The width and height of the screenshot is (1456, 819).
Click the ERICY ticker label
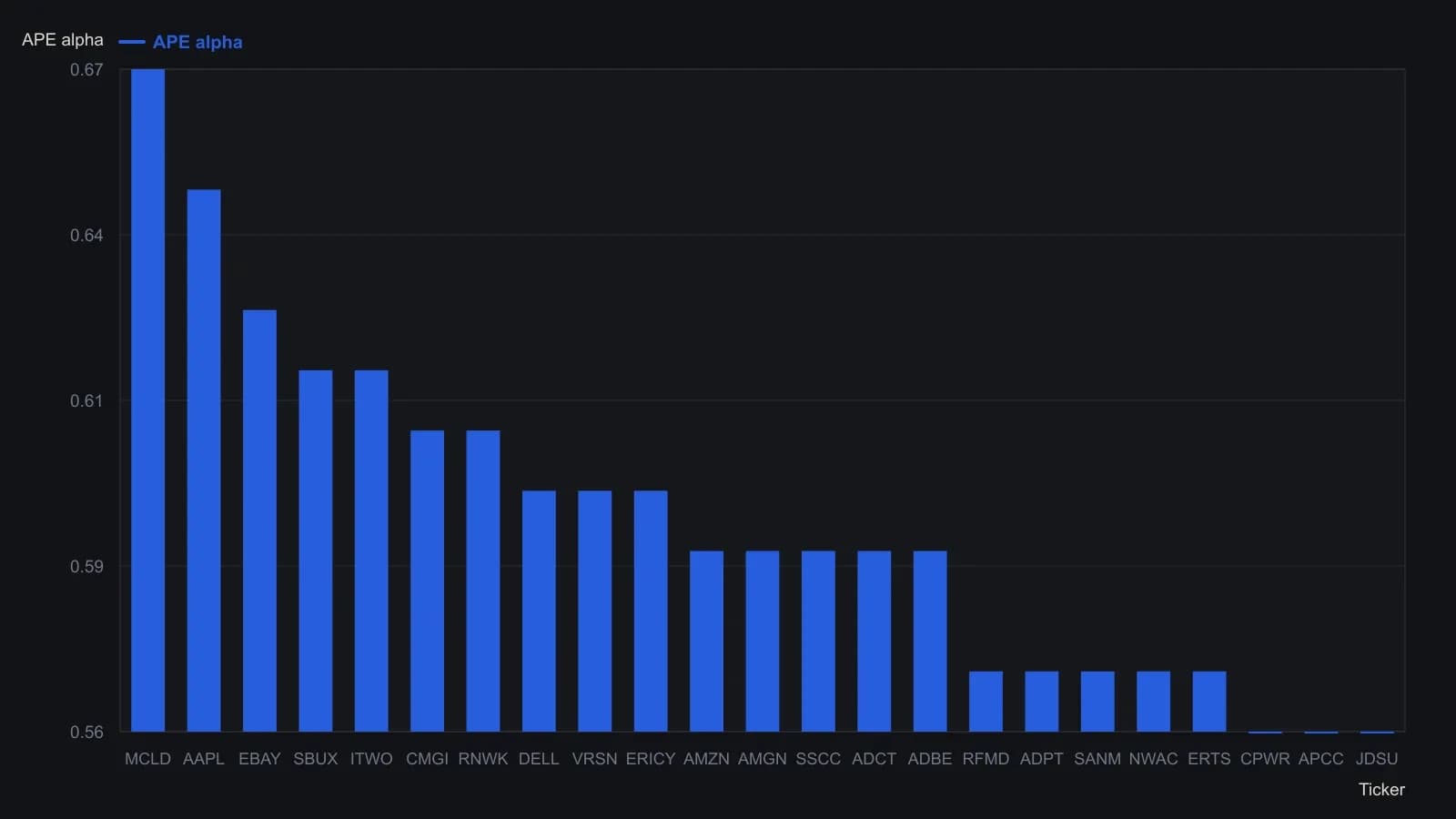(651, 759)
